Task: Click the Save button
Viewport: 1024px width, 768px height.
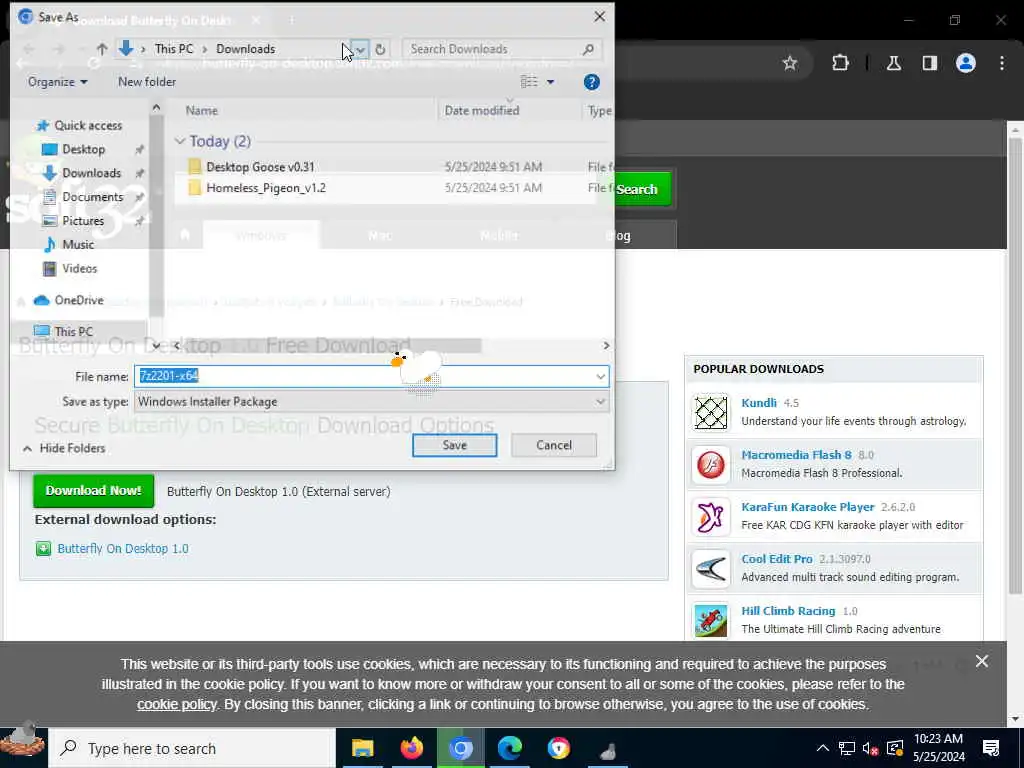Action: 455,445
